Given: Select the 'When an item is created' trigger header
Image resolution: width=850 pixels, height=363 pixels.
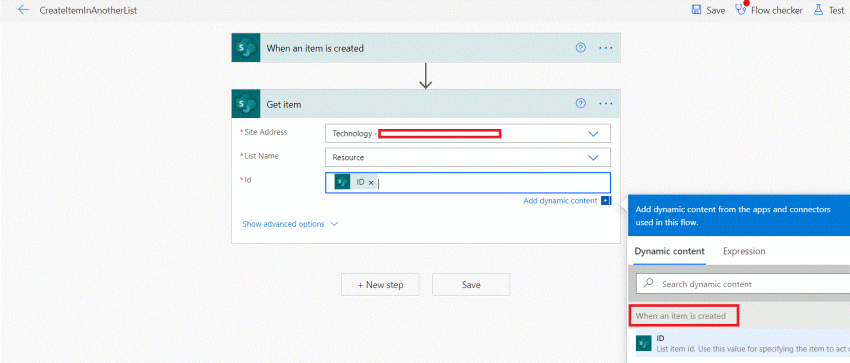Looking at the screenshot, I should point(426,48).
